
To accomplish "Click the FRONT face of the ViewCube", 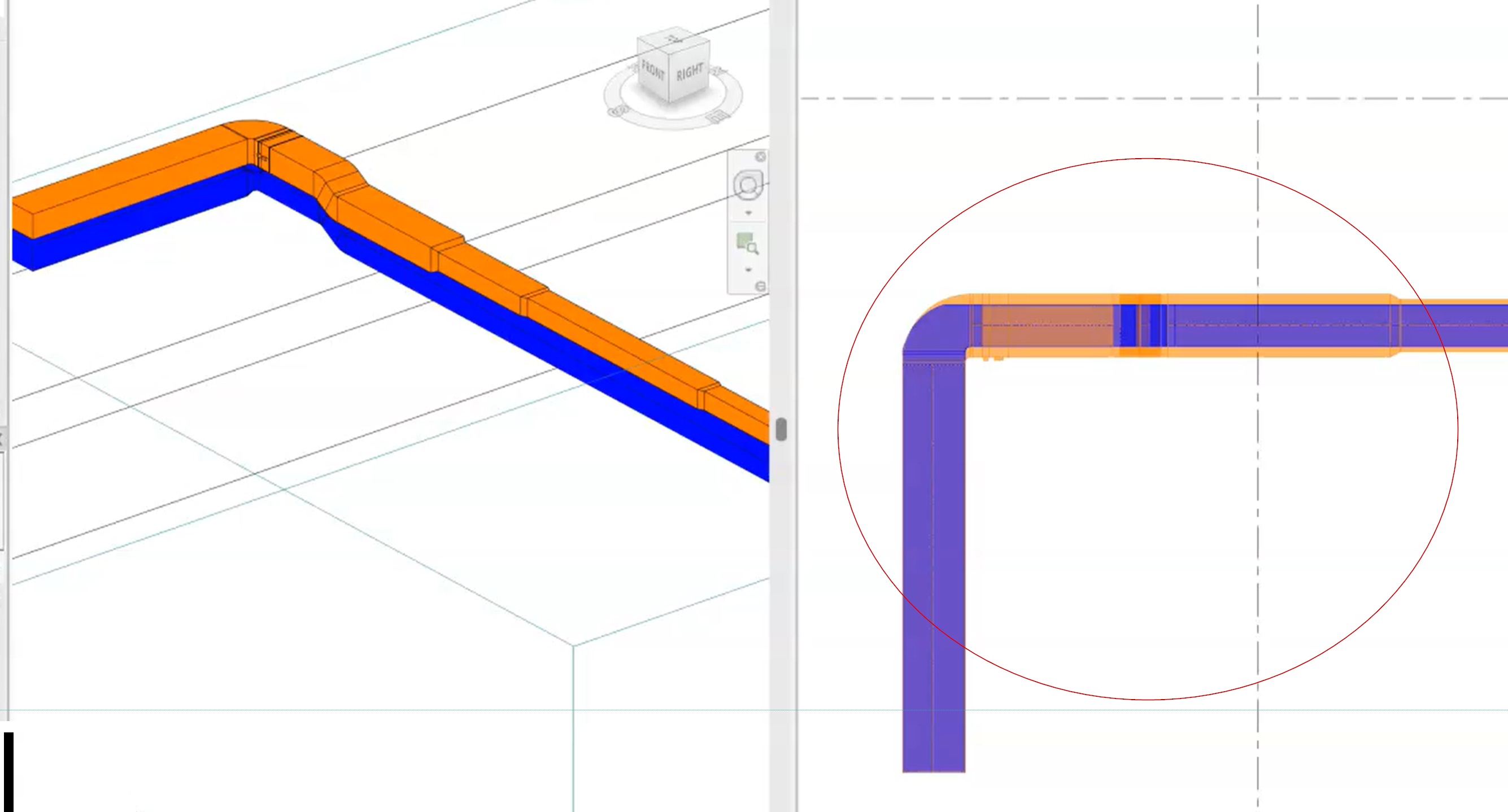I will pyautogui.click(x=653, y=73).
